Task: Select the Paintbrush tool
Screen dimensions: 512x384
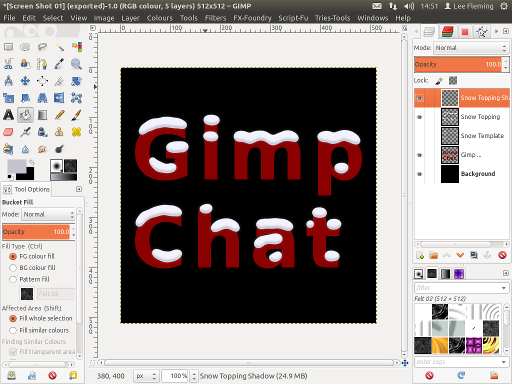Action: [x=76, y=115]
